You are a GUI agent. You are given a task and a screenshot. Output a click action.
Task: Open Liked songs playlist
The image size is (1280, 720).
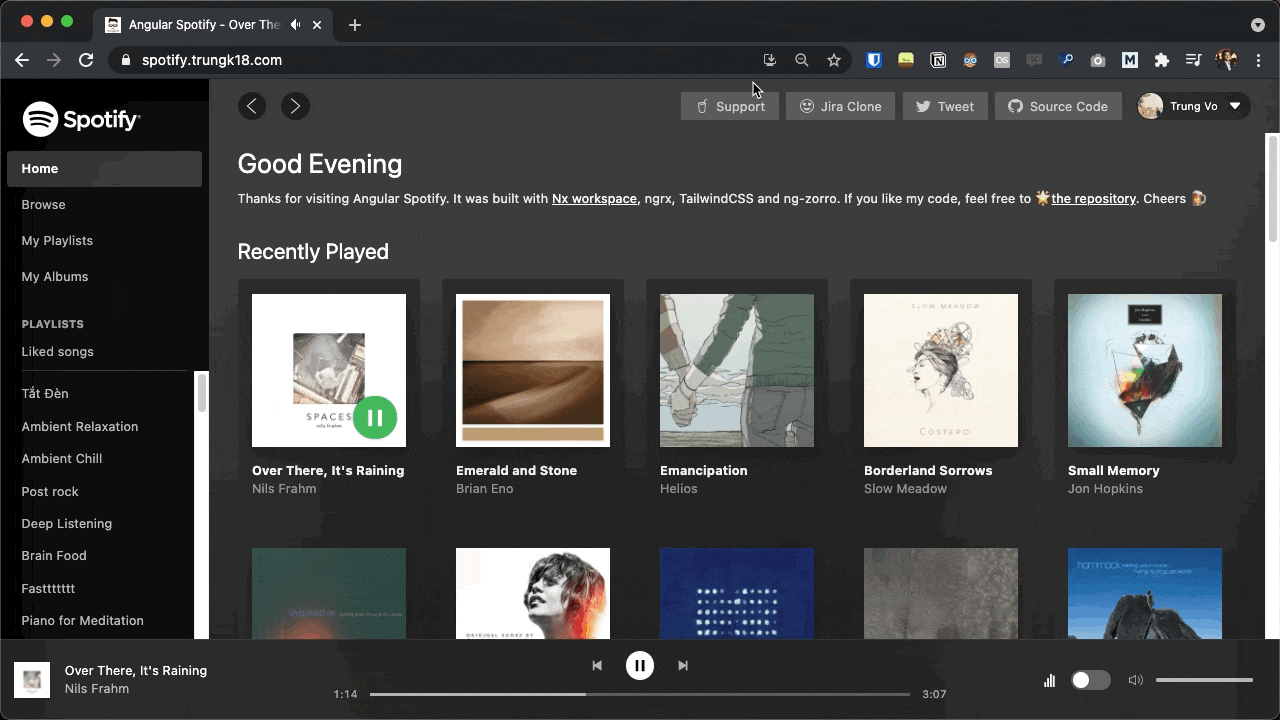(x=57, y=351)
